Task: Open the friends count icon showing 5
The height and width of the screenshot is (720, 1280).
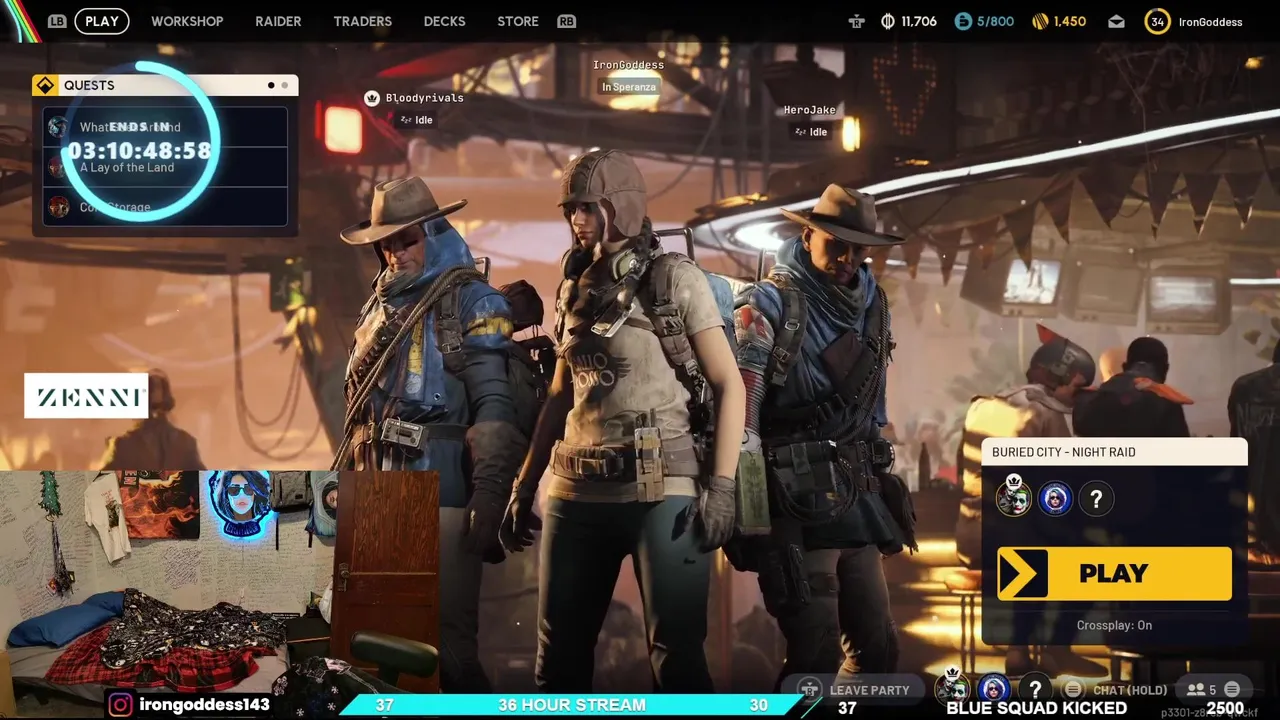Action: point(1201,690)
